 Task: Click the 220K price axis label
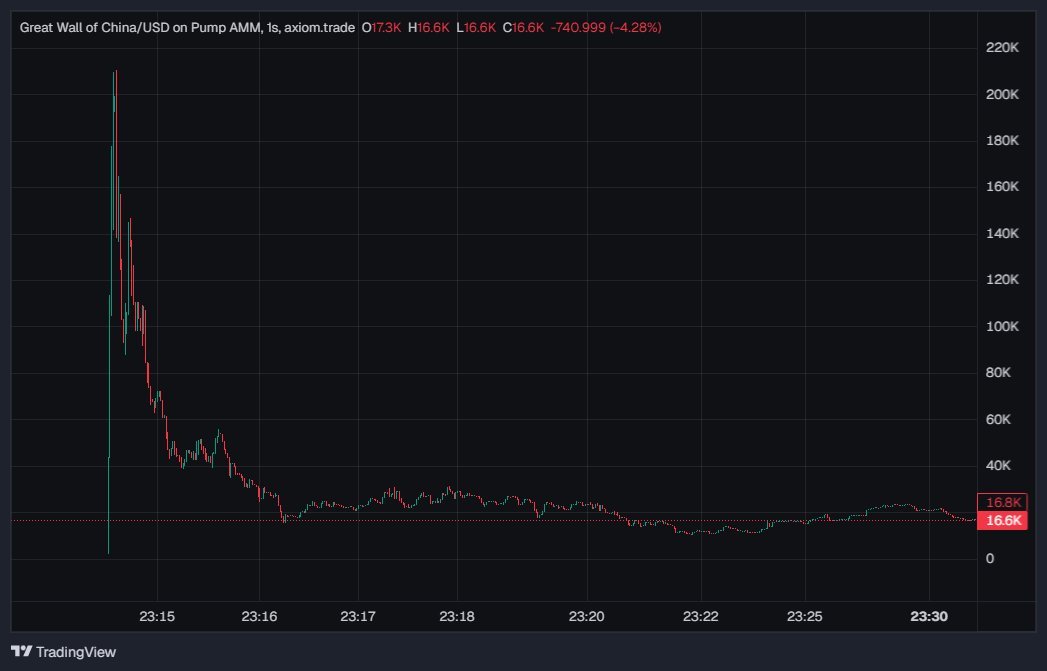1002,47
